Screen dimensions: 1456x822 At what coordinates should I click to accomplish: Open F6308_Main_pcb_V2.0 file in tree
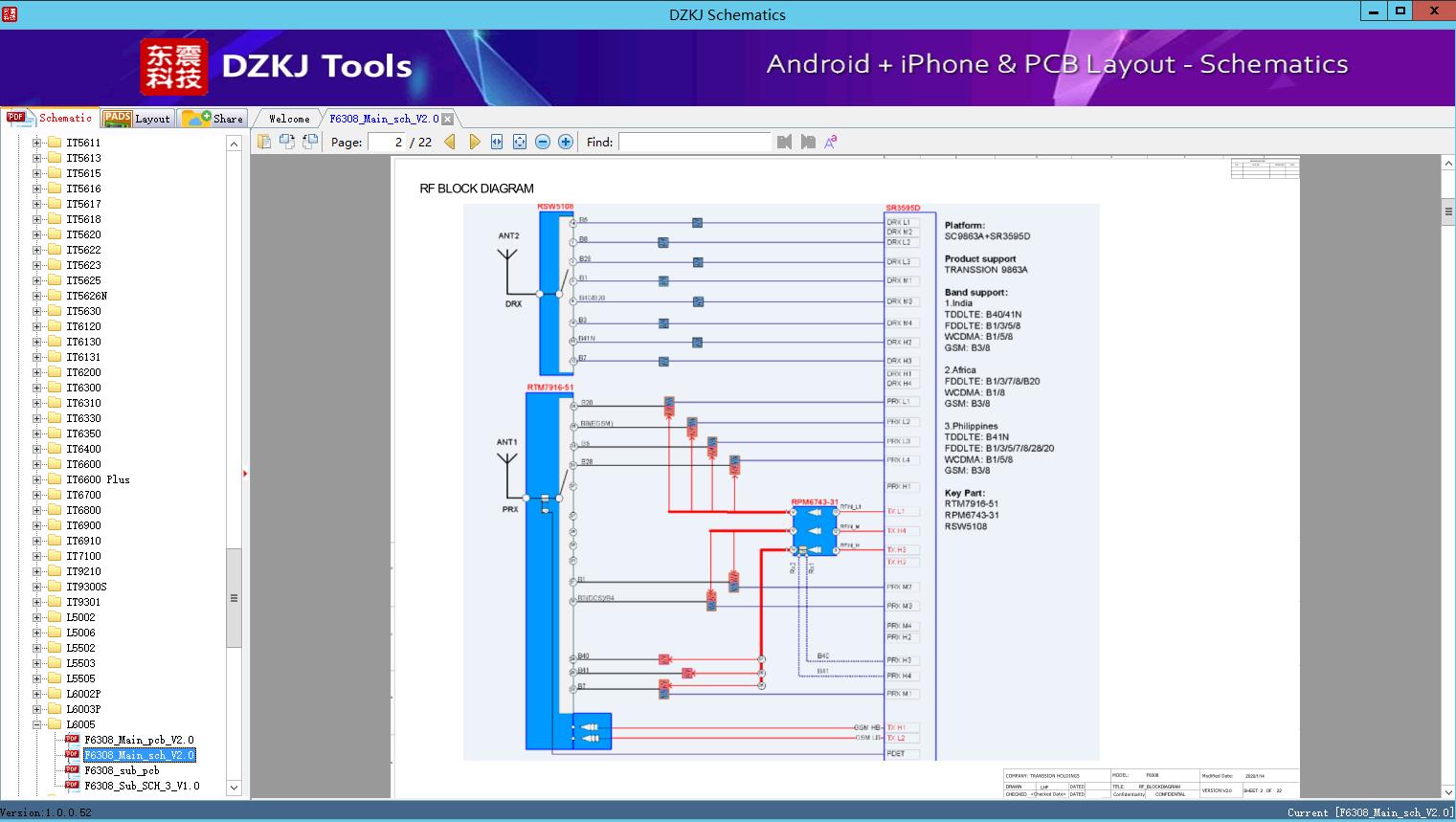[139, 740]
